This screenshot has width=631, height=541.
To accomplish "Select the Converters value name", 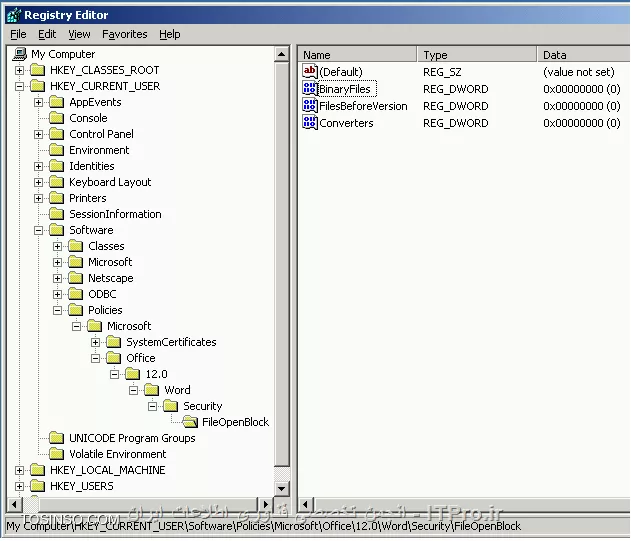I will click(x=346, y=123).
